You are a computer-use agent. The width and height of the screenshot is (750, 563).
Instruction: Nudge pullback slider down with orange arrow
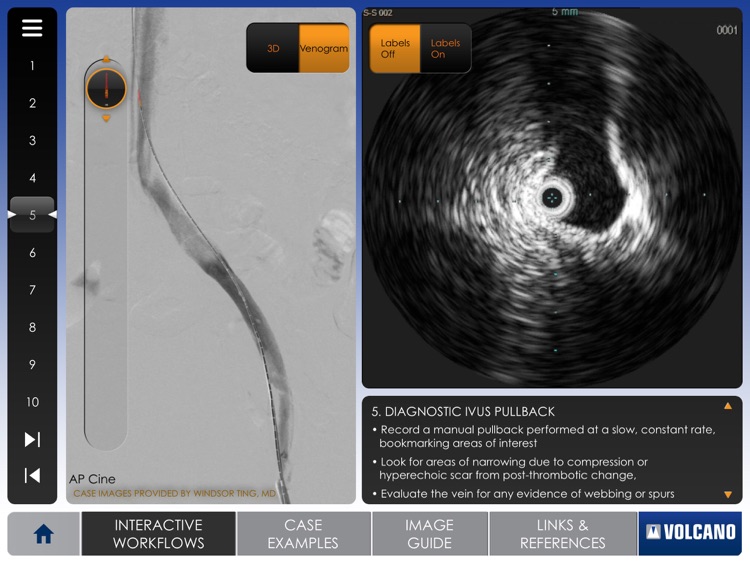[x=106, y=118]
